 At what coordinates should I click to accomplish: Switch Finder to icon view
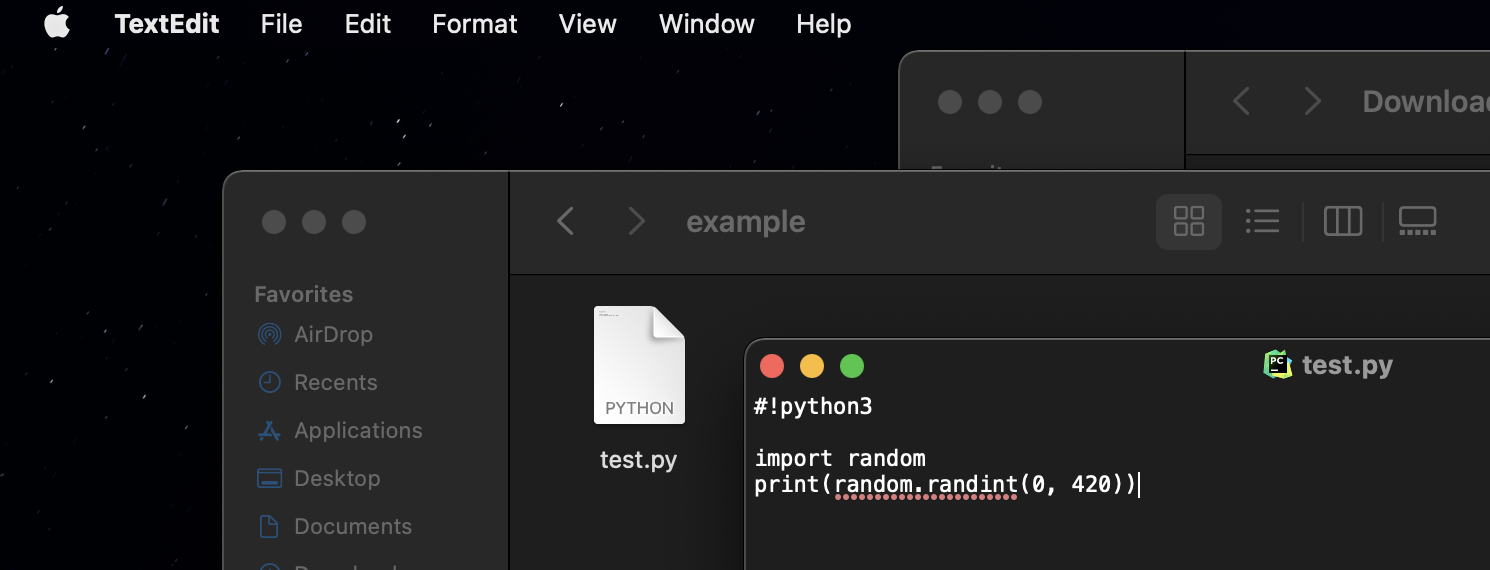pos(1188,221)
